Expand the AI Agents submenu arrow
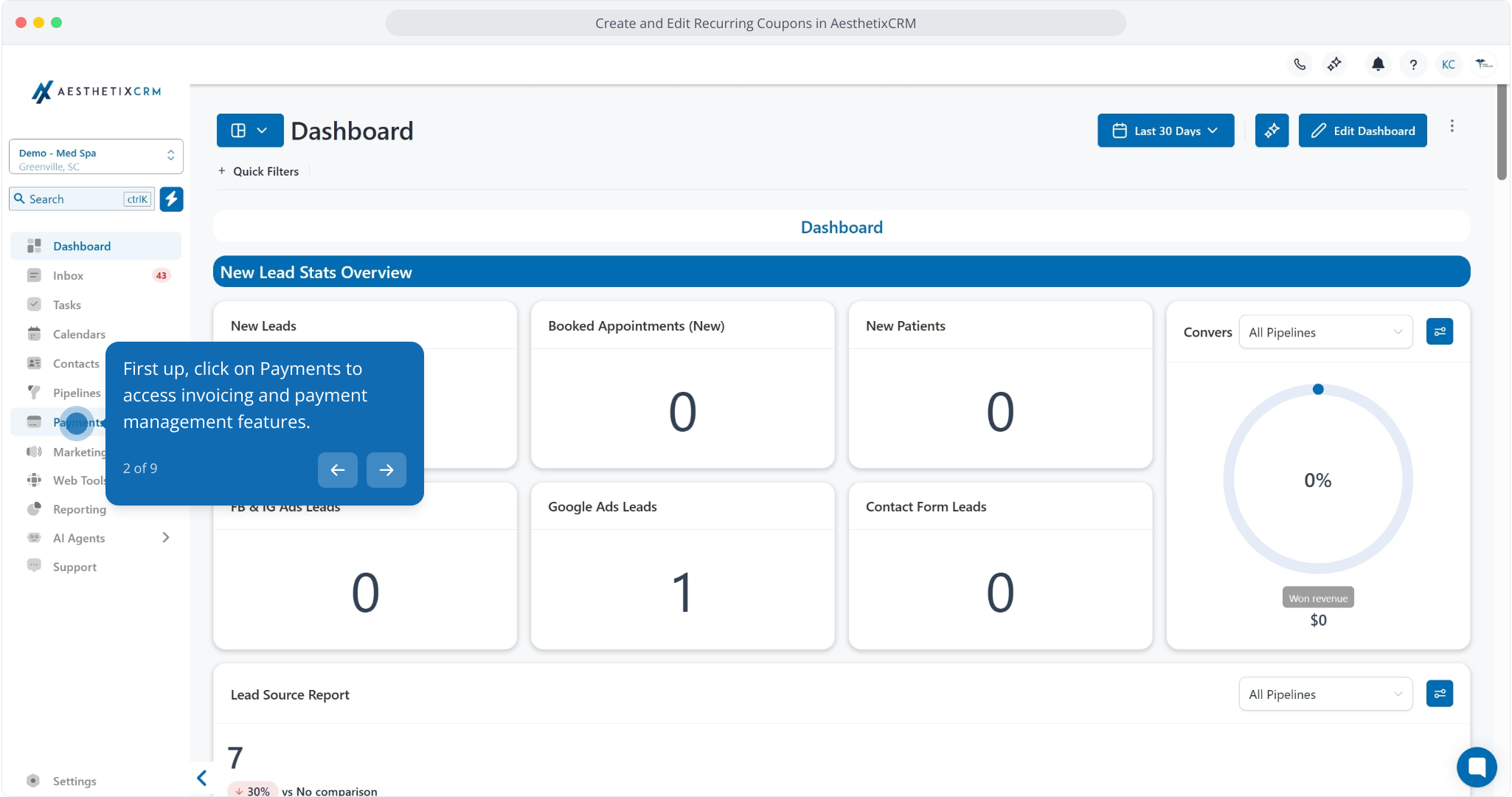The image size is (1512, 797). tap(166, 538)
